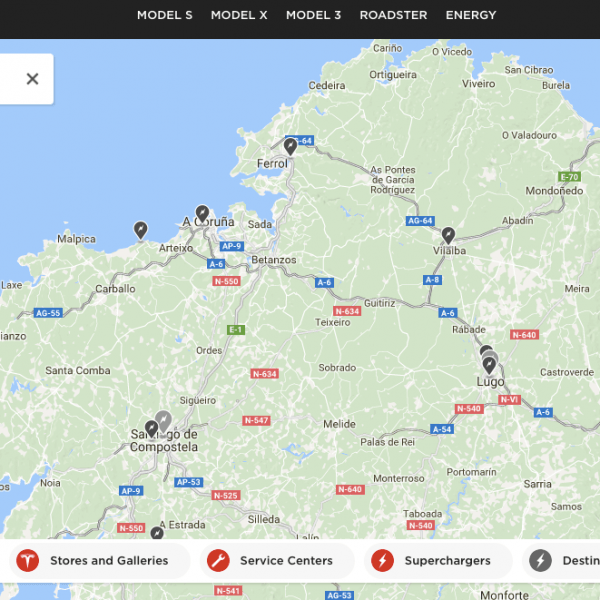Click the Guitiriz town label
The width and height of the screenshot is (600, 600).
coord(380,303)
